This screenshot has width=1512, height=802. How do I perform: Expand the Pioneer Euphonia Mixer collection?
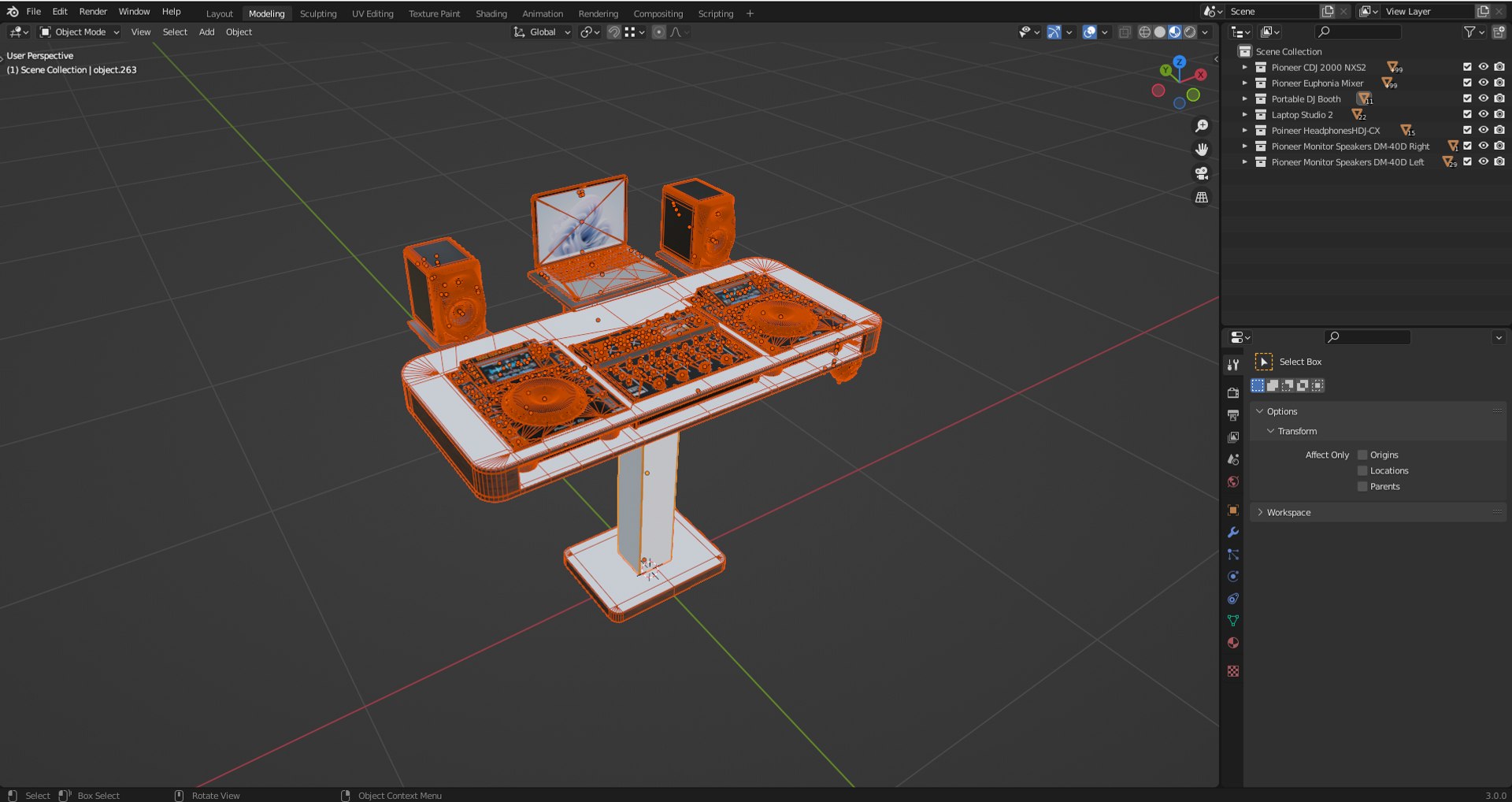click(x=1245, y=83)
